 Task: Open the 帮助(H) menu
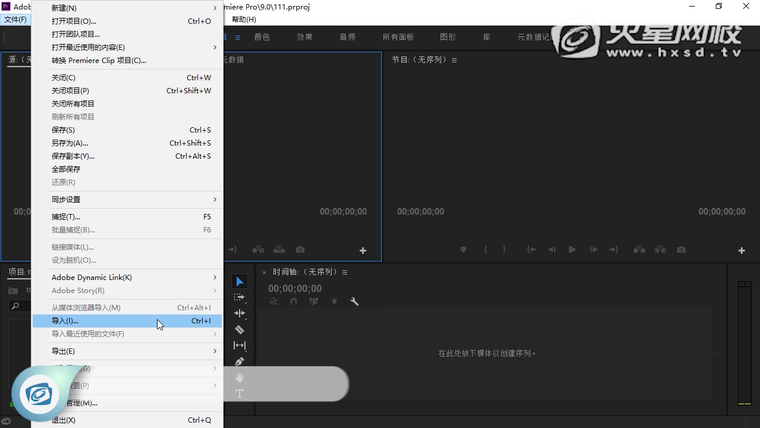point(243,19)
